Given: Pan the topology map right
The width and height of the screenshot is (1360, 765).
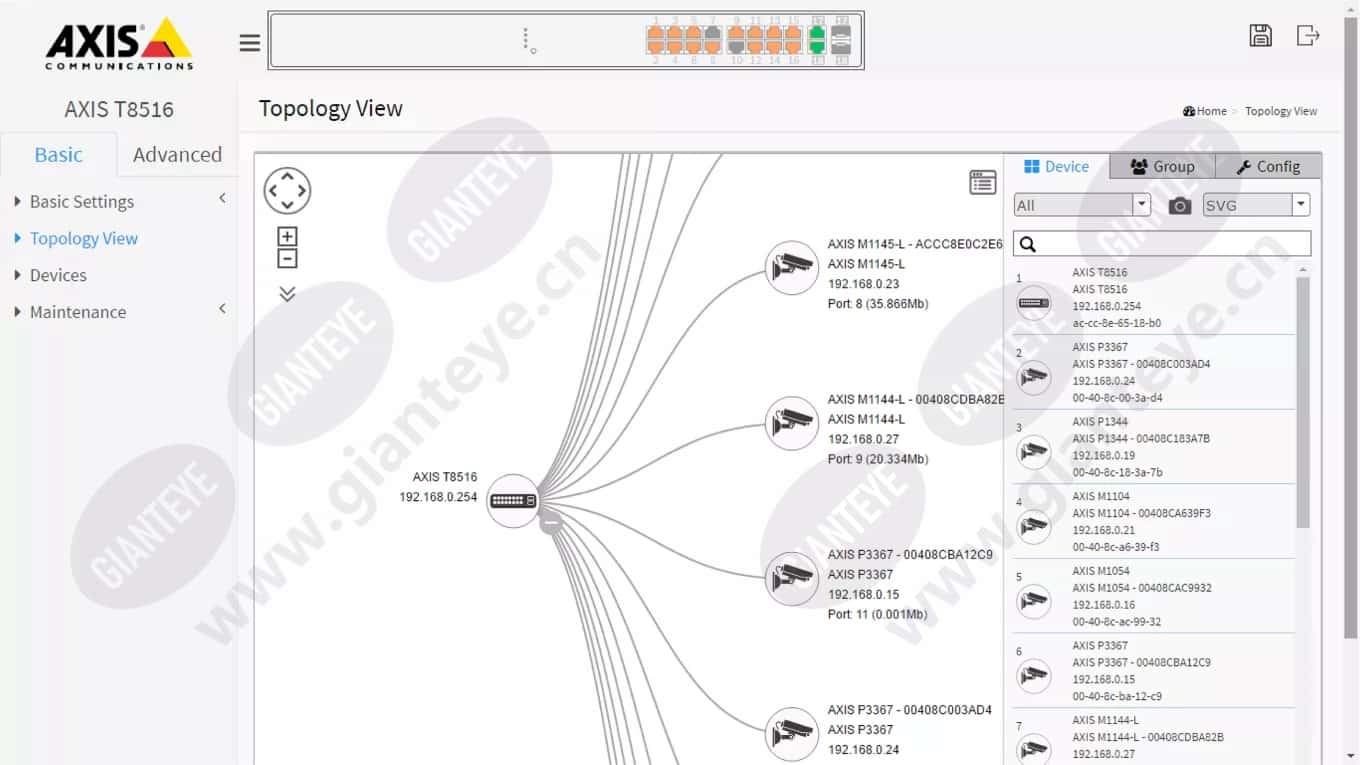Looking at the screenshot, I should 302,191.
